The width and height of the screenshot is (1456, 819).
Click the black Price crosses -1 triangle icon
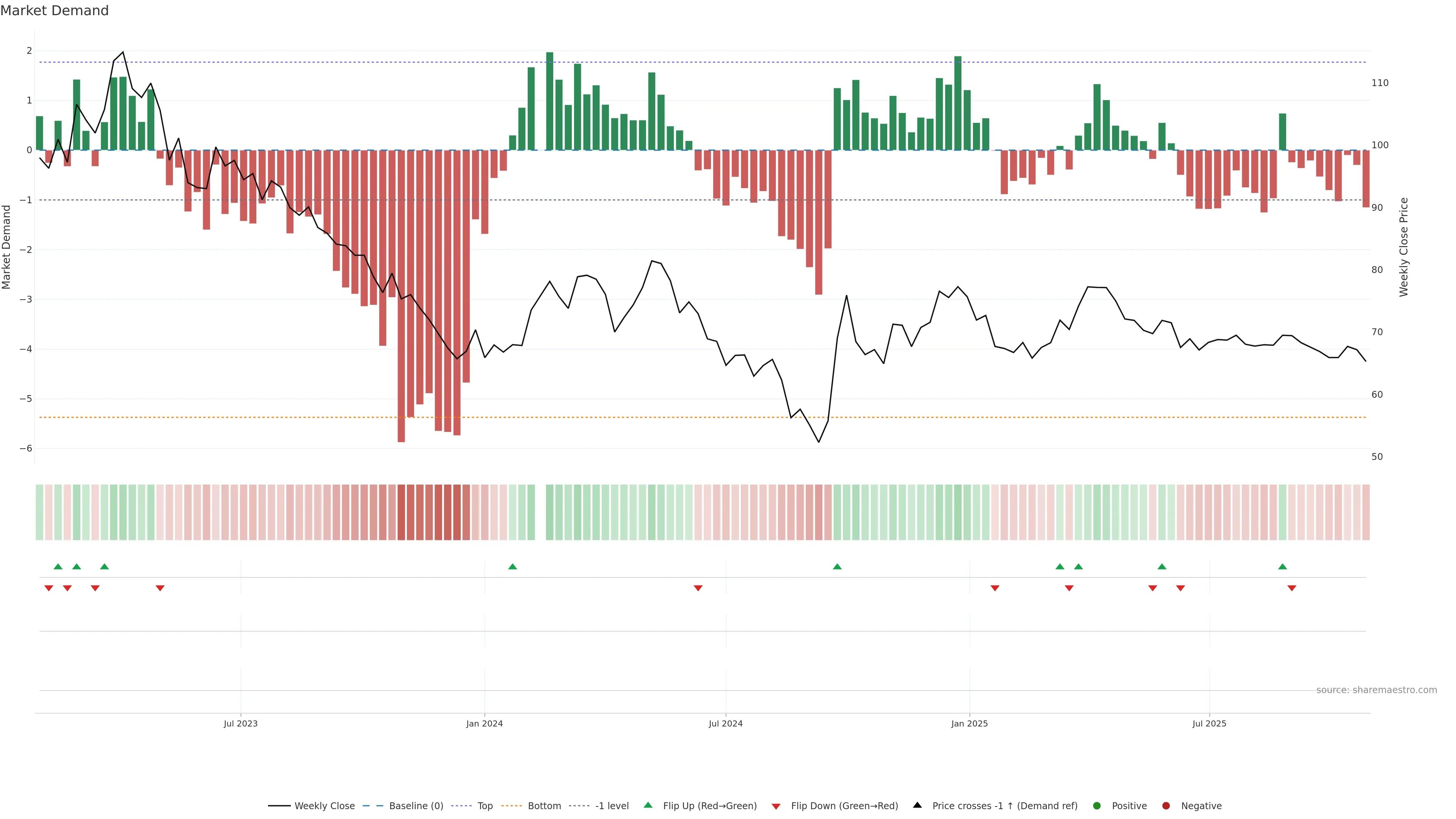[x=917, y=805]
